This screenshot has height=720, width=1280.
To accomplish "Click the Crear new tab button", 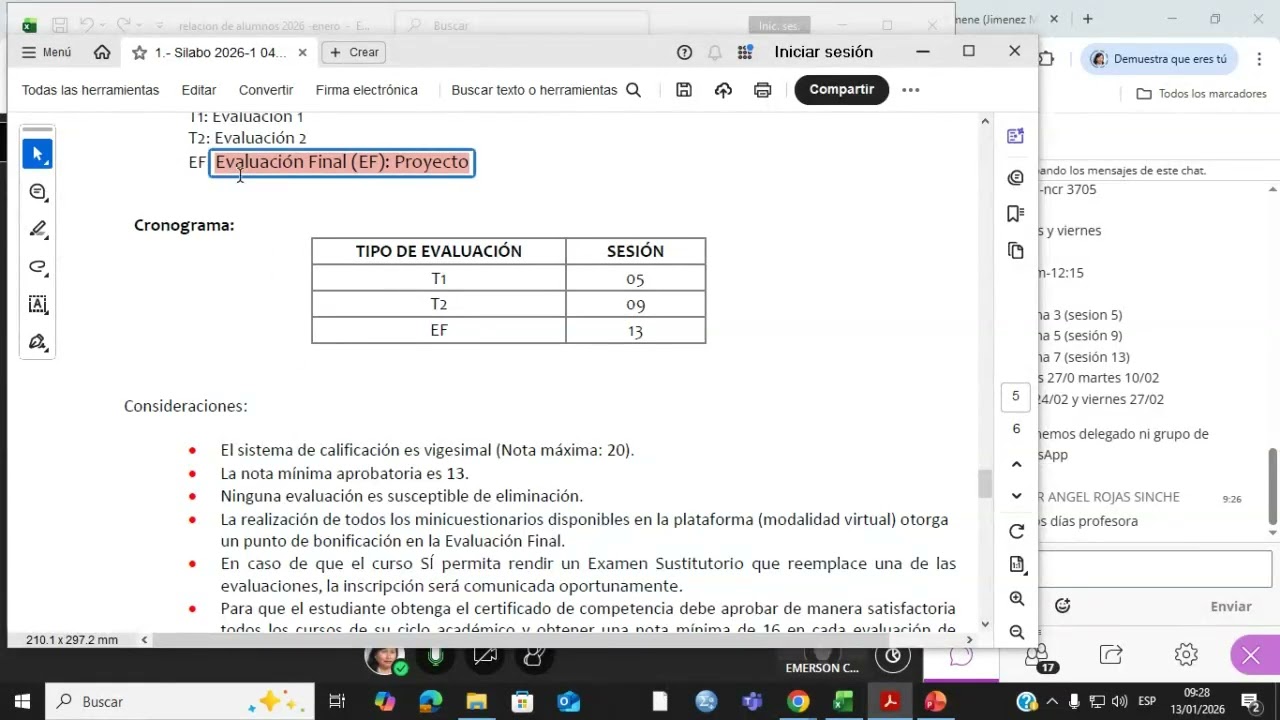I will point(355,52).
